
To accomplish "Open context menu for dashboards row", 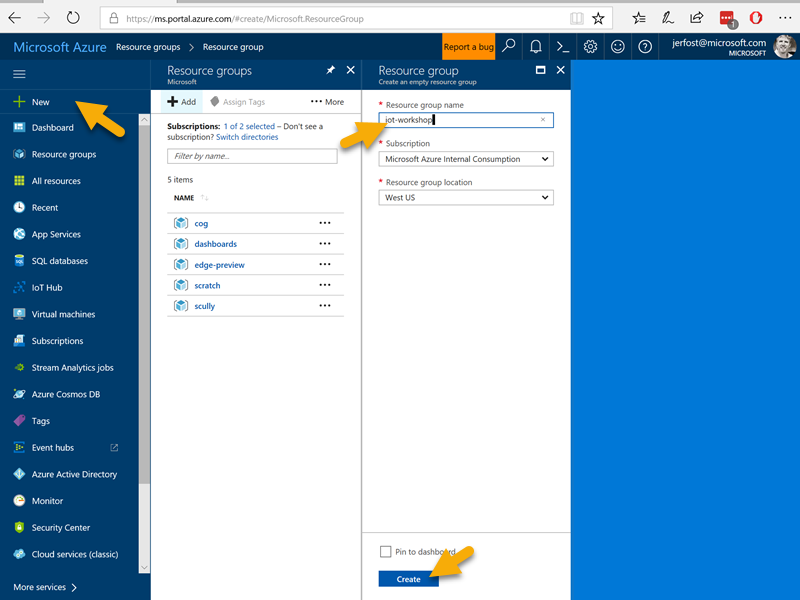I will click(x=325, y=243).
